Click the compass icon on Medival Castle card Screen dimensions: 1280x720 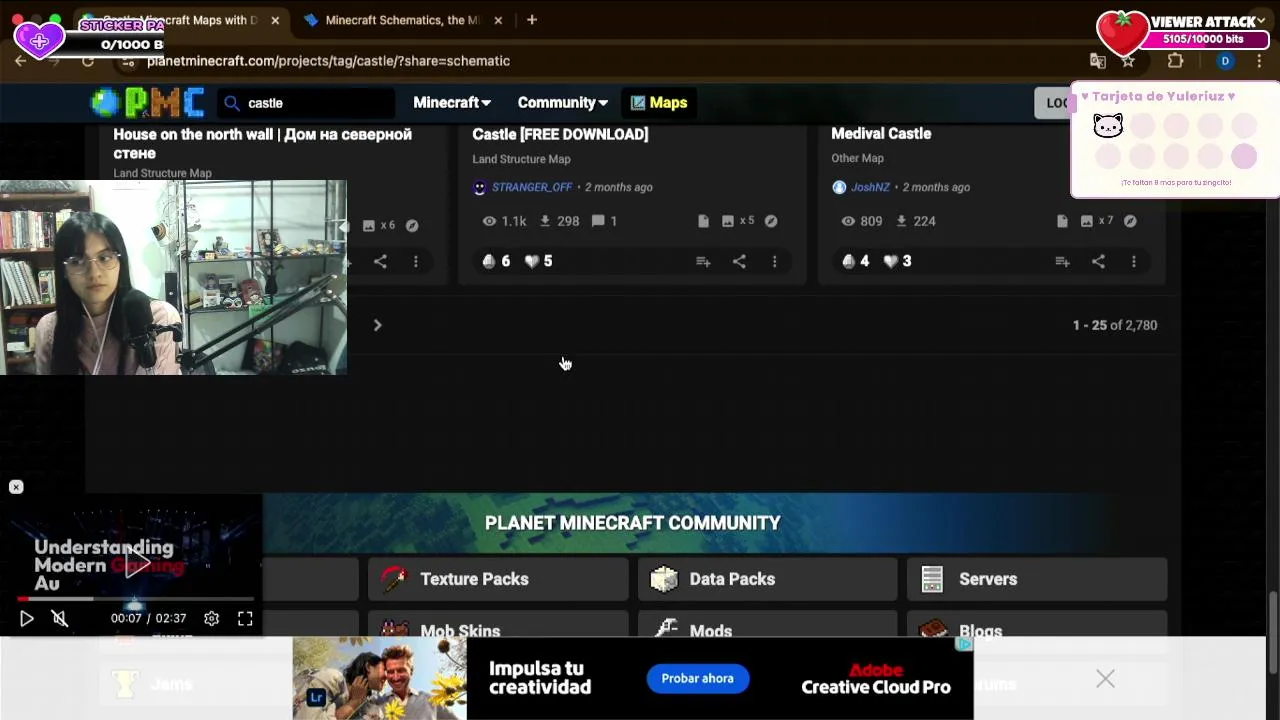tap(1130, 221)
